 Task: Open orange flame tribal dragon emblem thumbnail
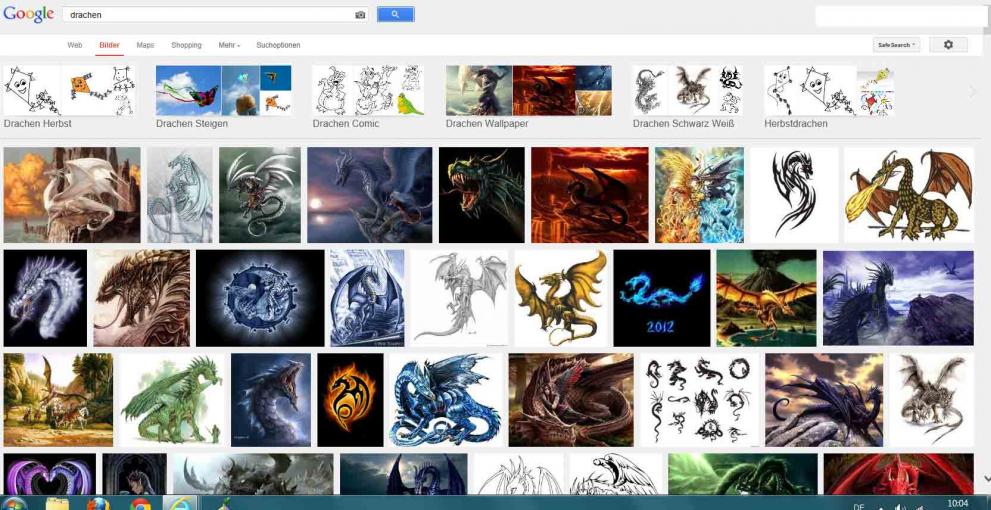point(350,400)
